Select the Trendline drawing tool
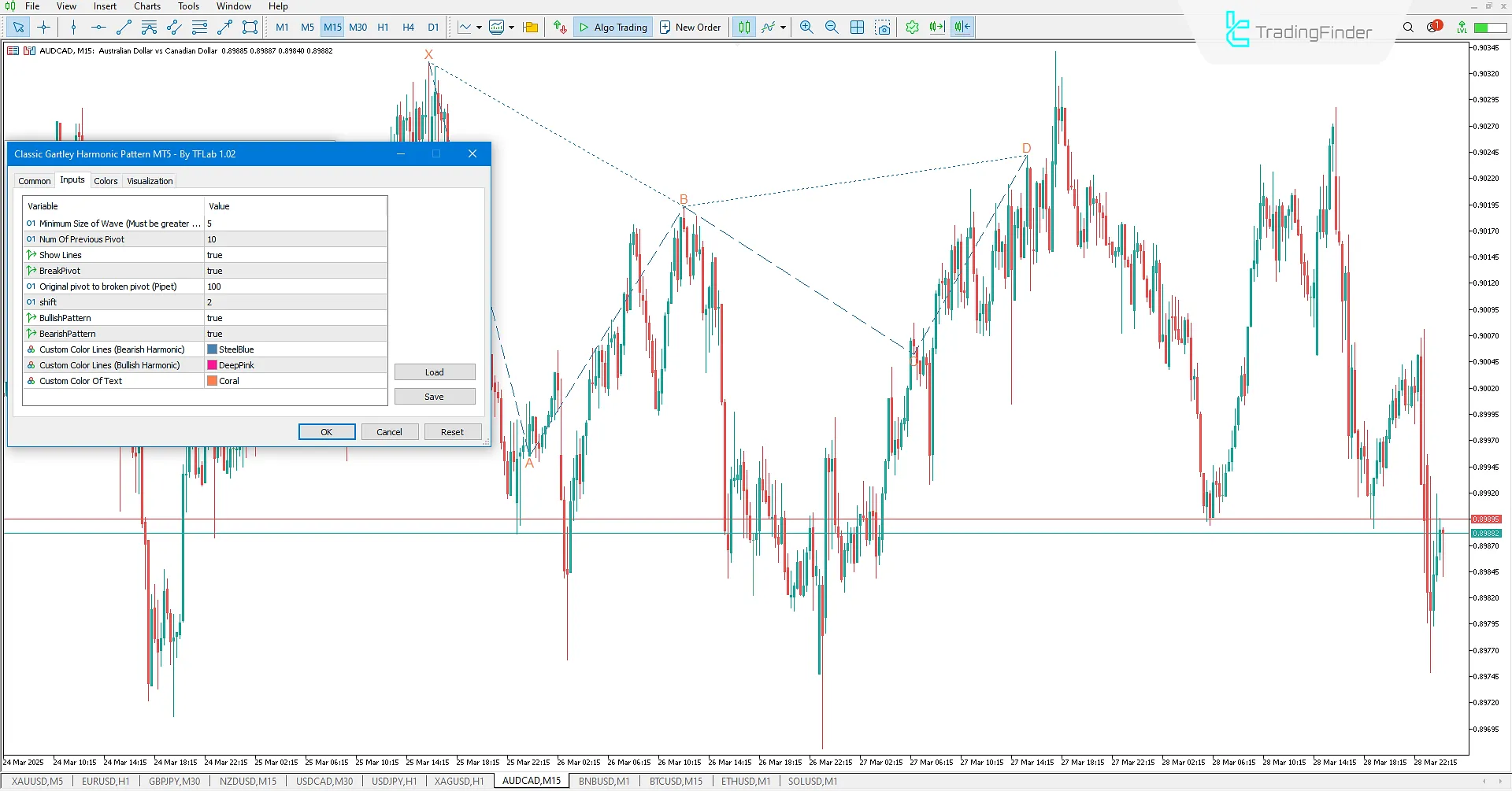 [123, 27]
